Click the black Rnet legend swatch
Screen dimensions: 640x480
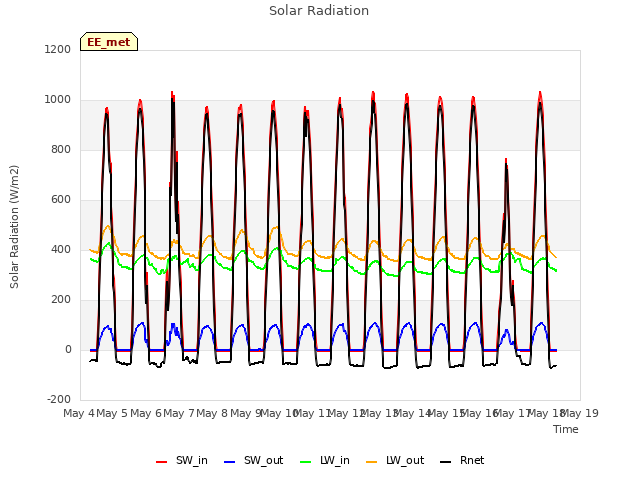[446, 462]
